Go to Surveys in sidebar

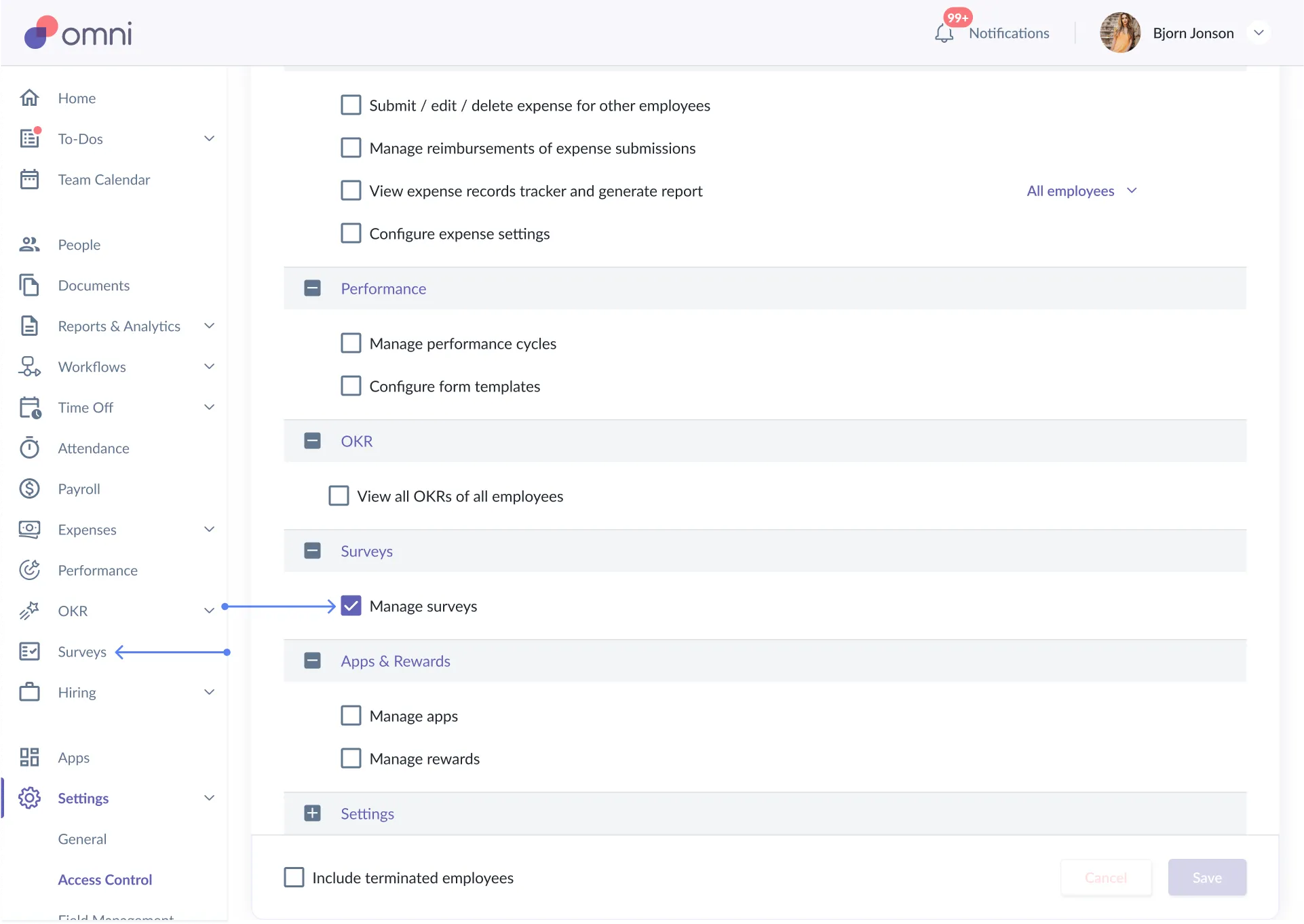(x=82, y=651)
